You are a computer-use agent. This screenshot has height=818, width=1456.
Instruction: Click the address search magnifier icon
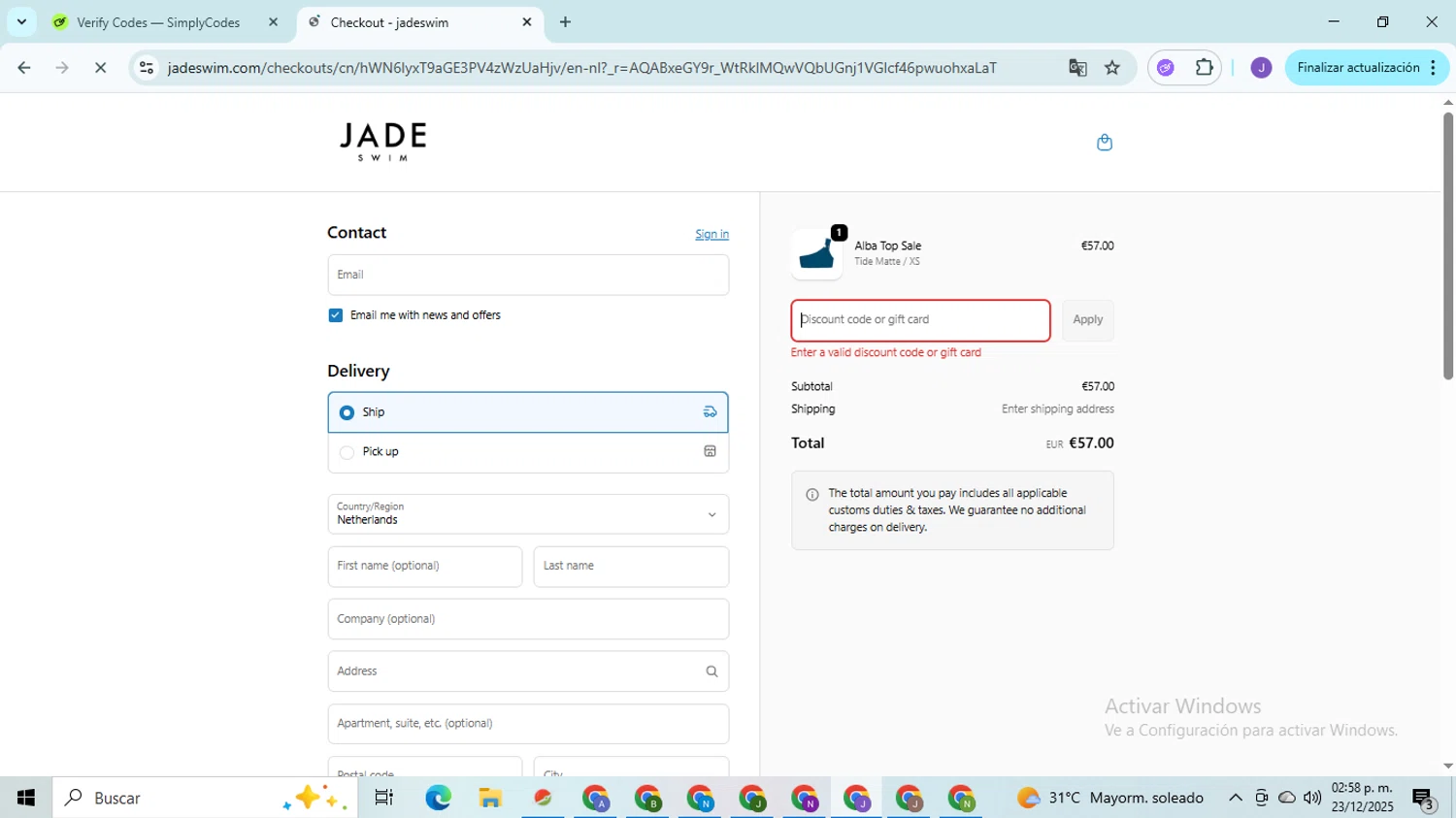[711, 671]
